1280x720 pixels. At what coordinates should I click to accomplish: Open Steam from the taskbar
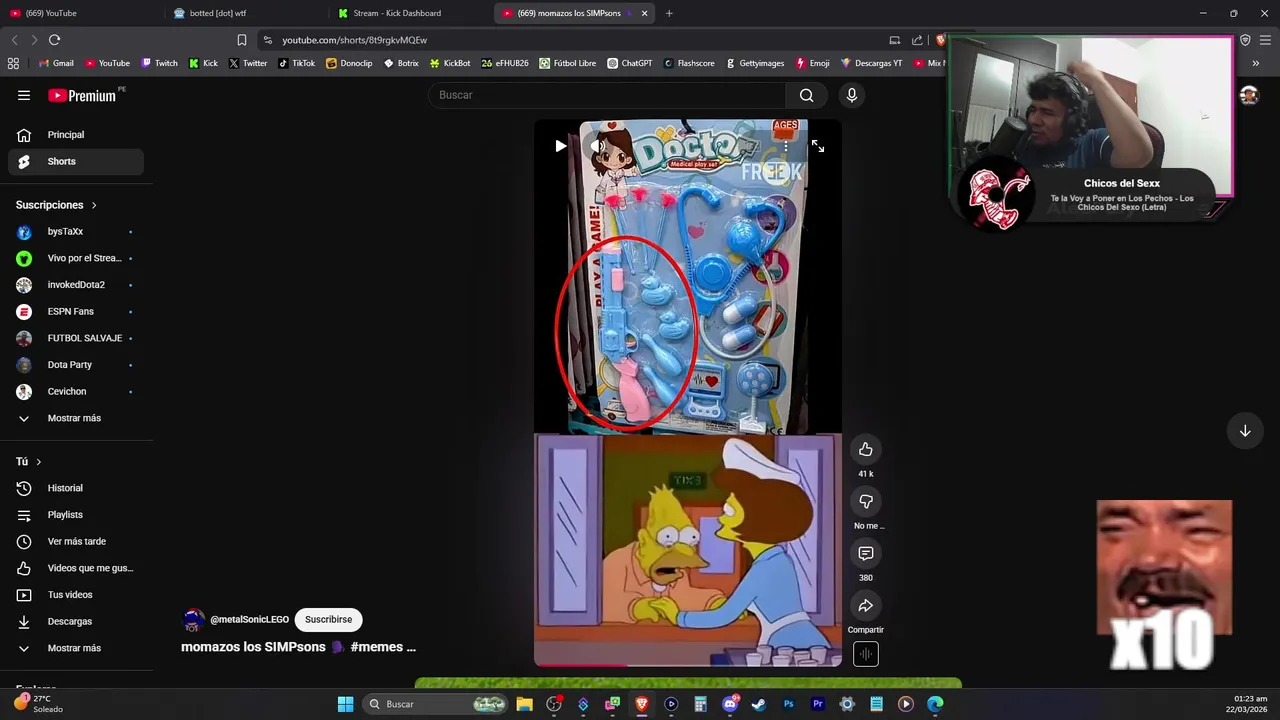click(759, 704)
